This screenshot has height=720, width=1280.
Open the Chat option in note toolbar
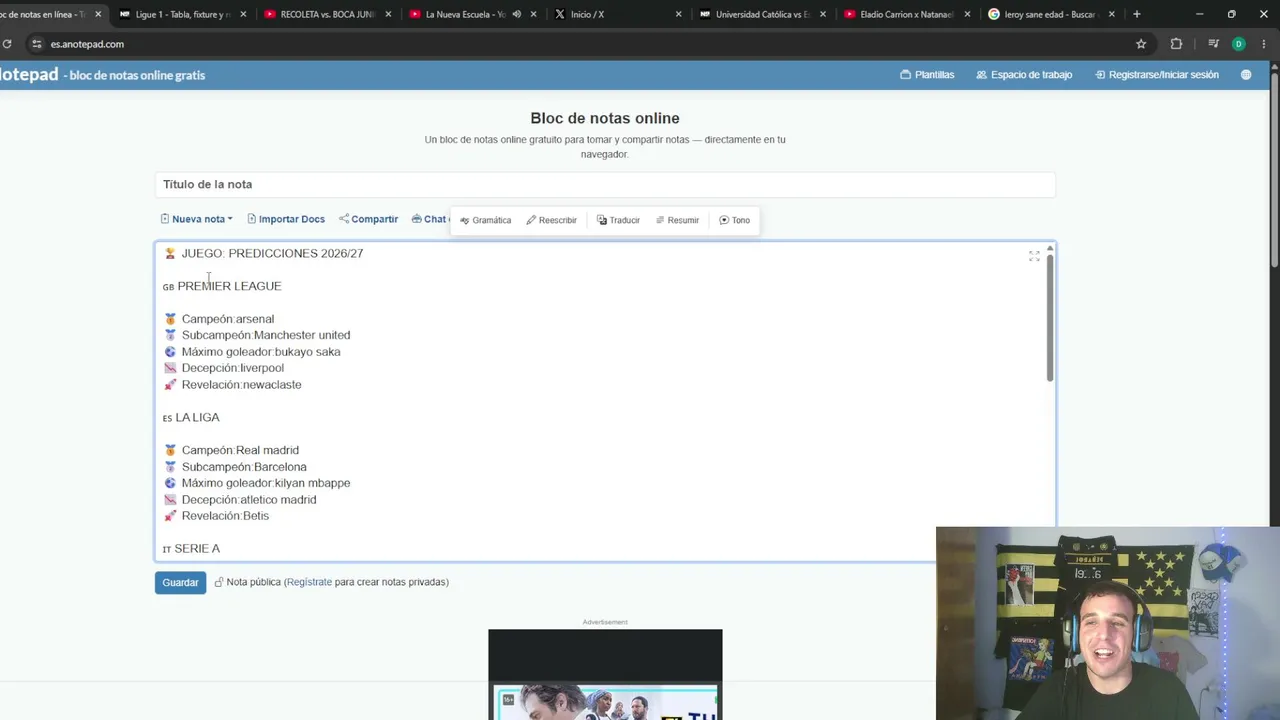point(430,219)
